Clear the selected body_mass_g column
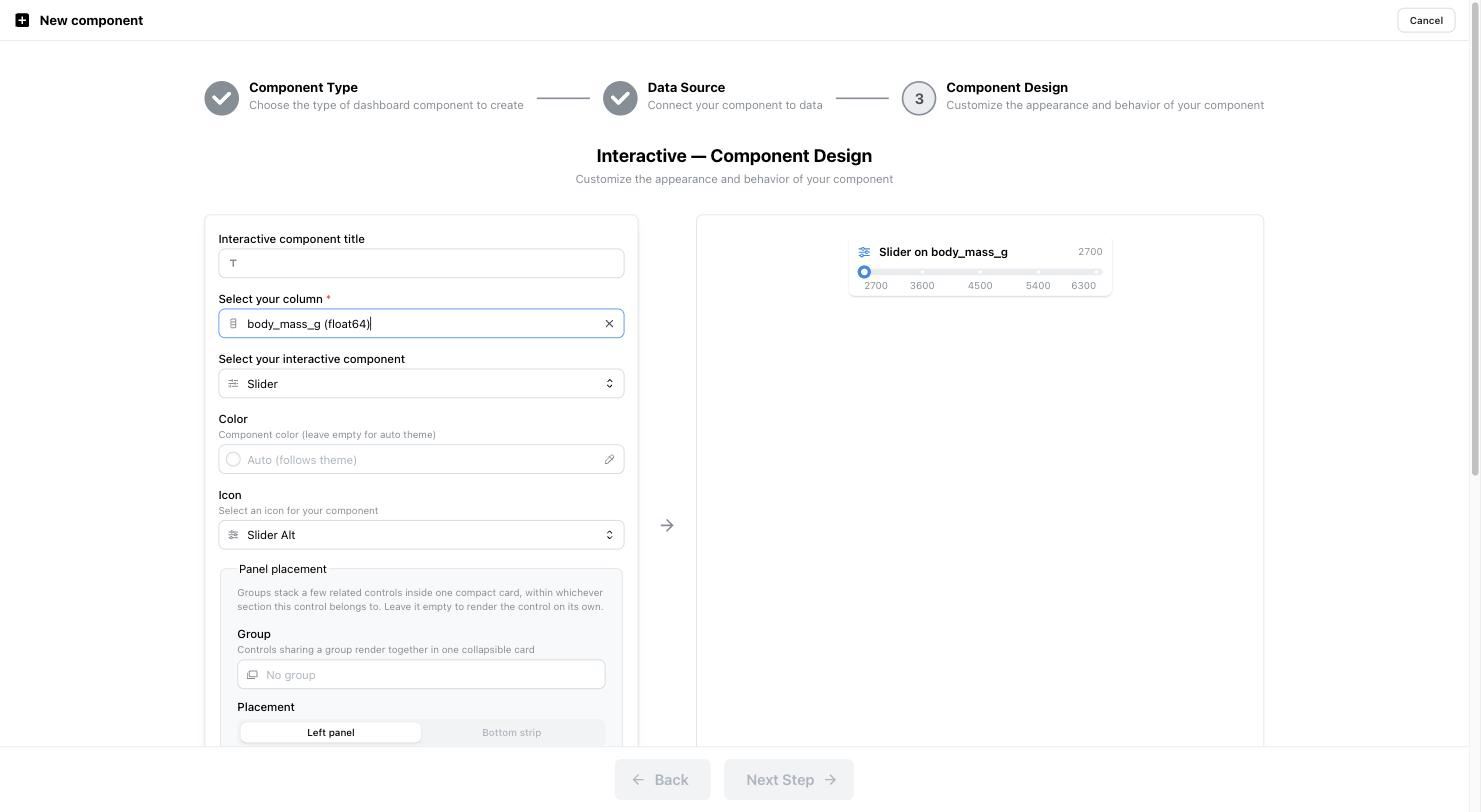 click(609, 324)
